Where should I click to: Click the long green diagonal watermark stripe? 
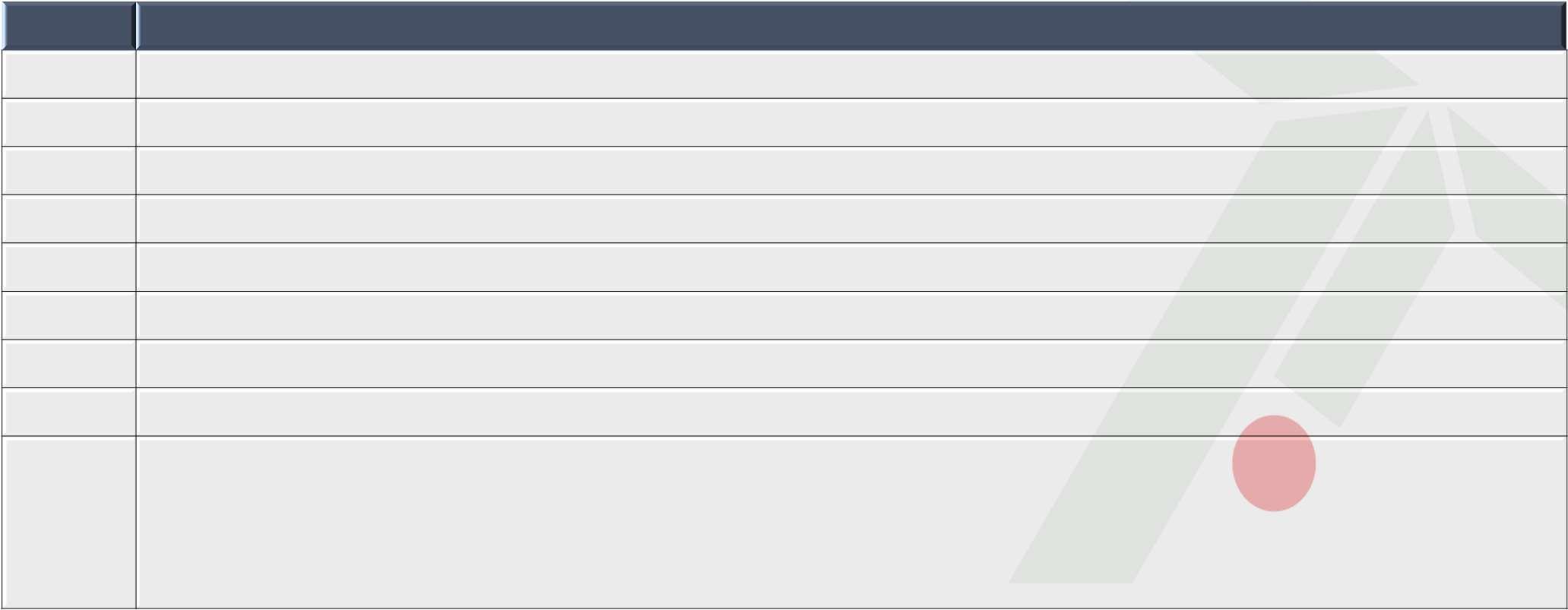point(1186,380)
